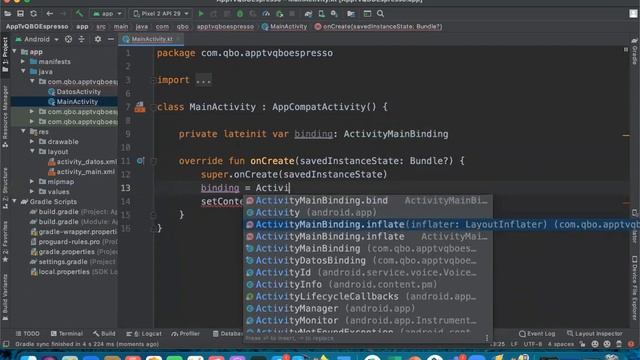Select DatosActivity in project tree
This screenshot has height=360, width=640.
[74, 91]
